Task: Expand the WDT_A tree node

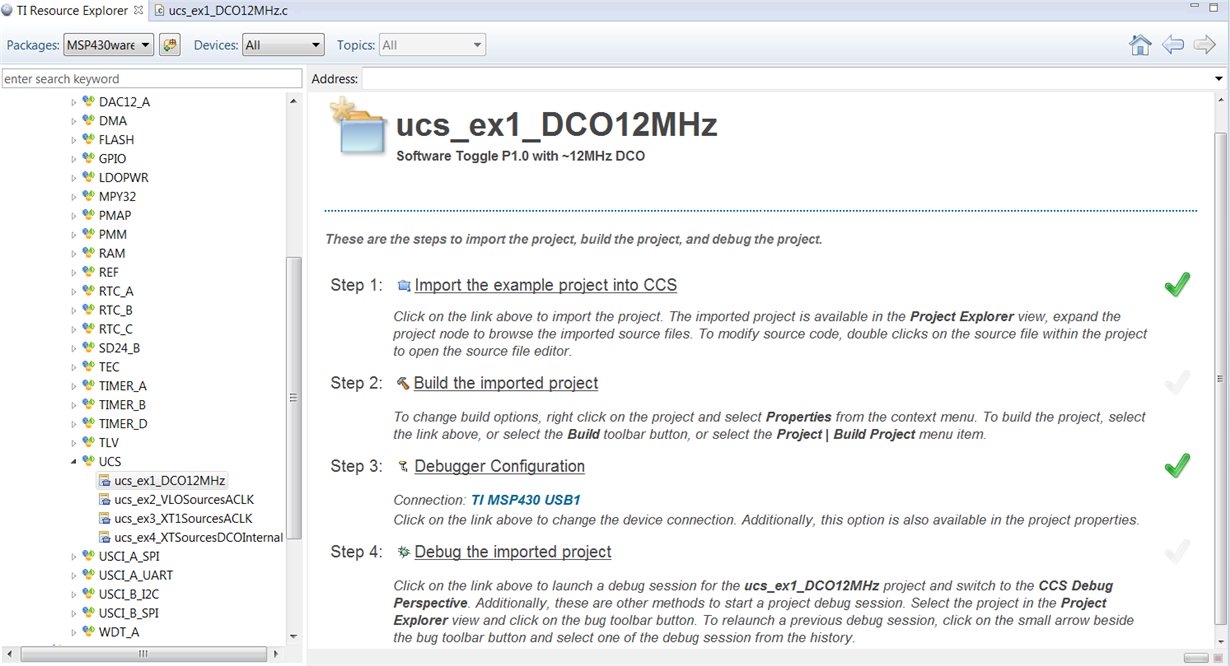Action: tap(74, 633)
